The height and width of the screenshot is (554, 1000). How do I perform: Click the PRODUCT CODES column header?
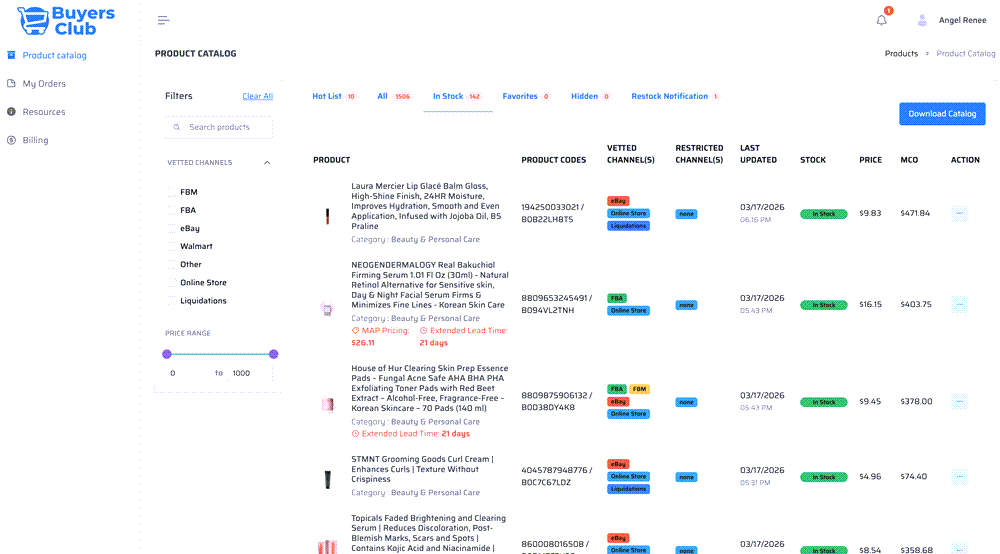554,160
